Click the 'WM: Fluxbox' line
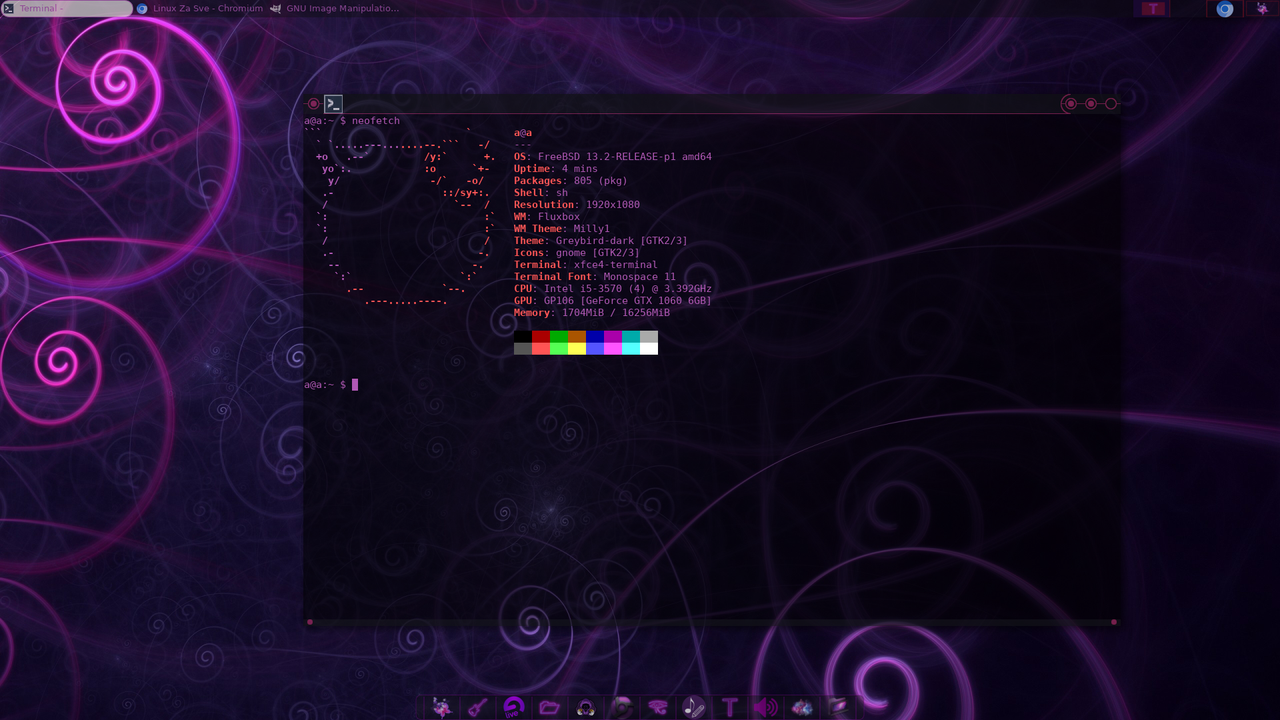 547,217
